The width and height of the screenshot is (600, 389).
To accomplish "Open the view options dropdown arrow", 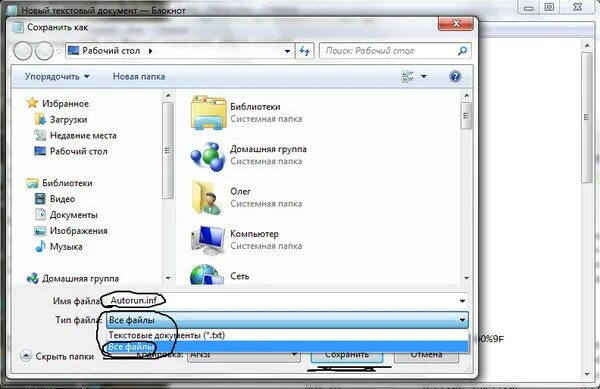I will coord(424,76).
